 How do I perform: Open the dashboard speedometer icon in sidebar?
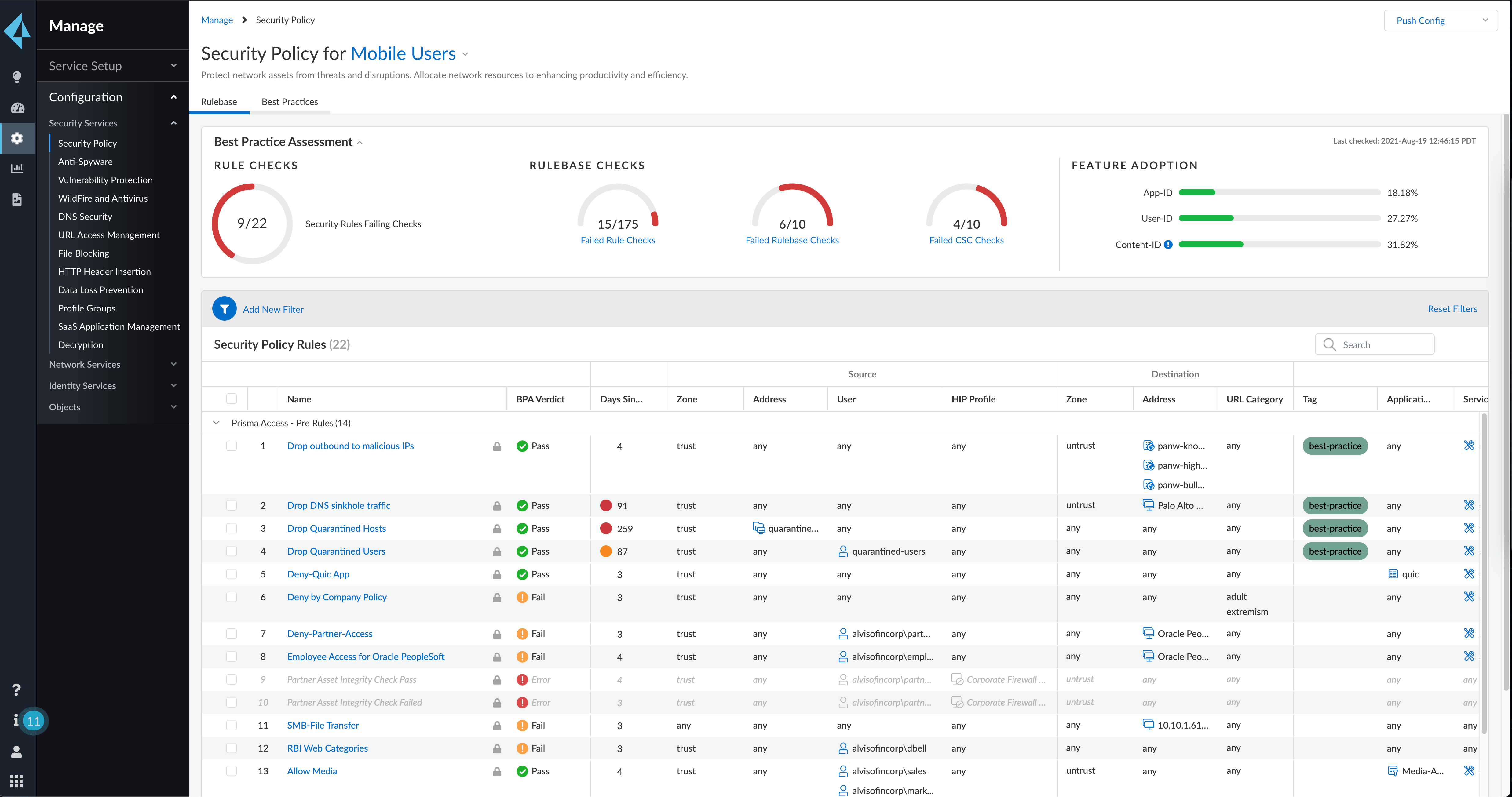tap(17, 108)
